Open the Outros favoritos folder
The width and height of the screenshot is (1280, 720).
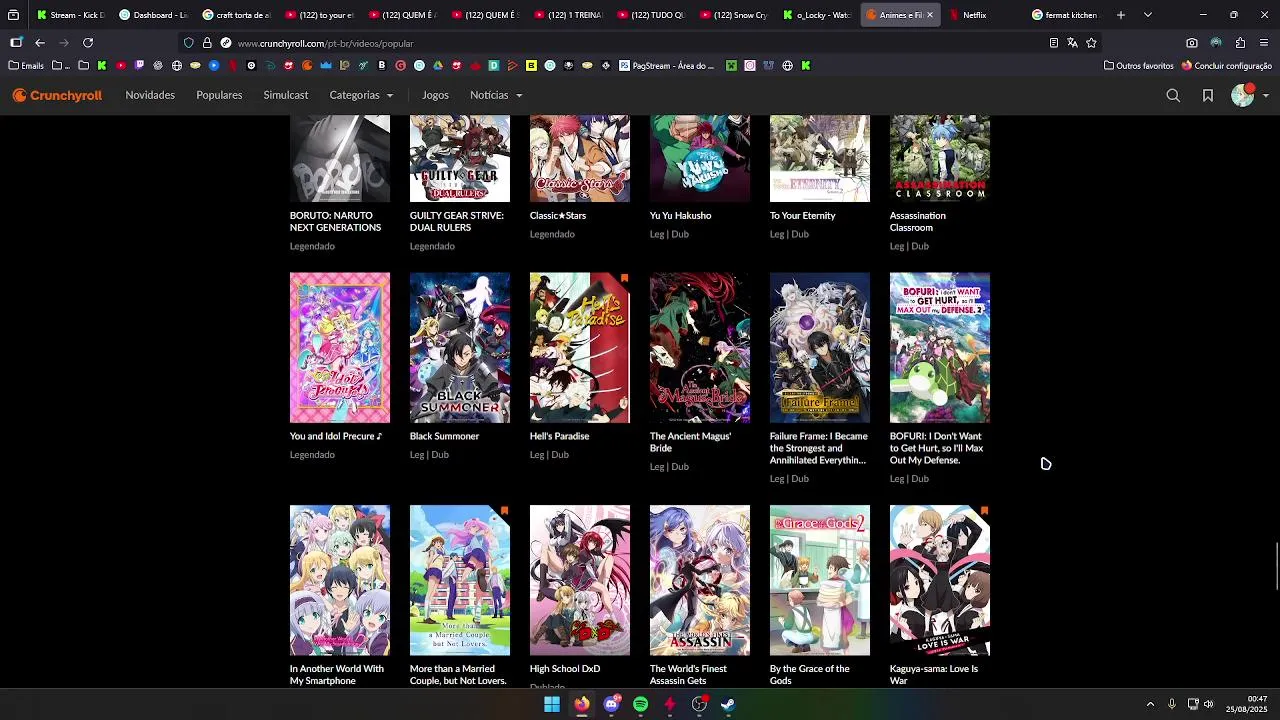(1138, 66)
